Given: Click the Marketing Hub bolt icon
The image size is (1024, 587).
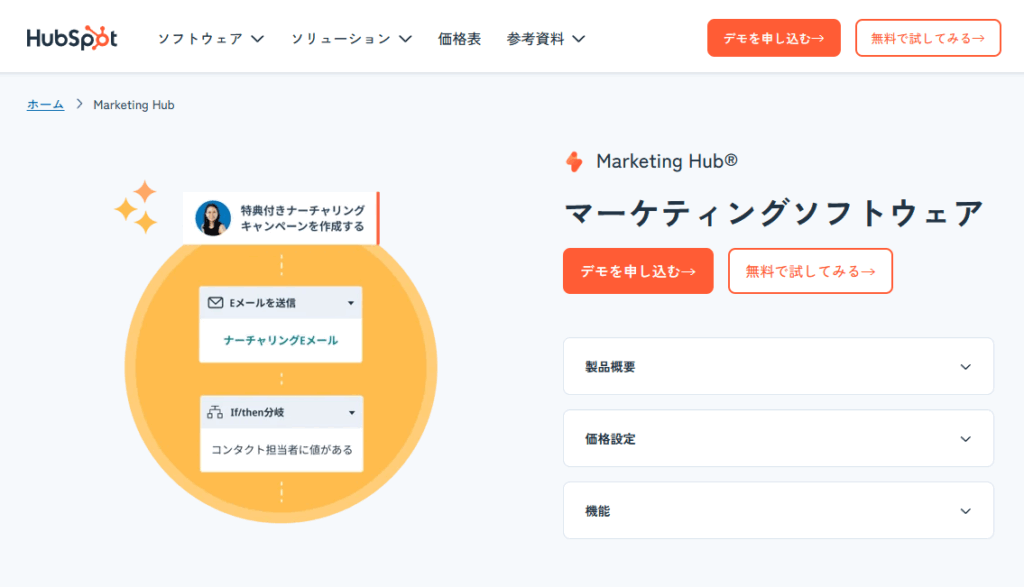Looking at the screenshot, I should (x=574, y=161).
